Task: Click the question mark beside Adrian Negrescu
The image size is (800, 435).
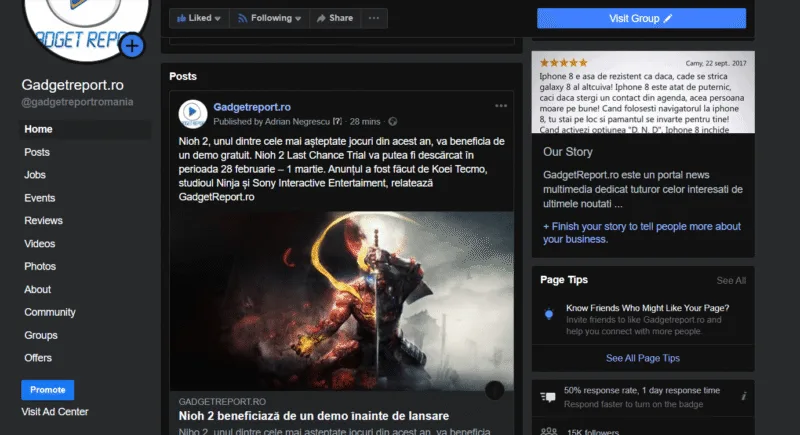Action: [337, 122]
